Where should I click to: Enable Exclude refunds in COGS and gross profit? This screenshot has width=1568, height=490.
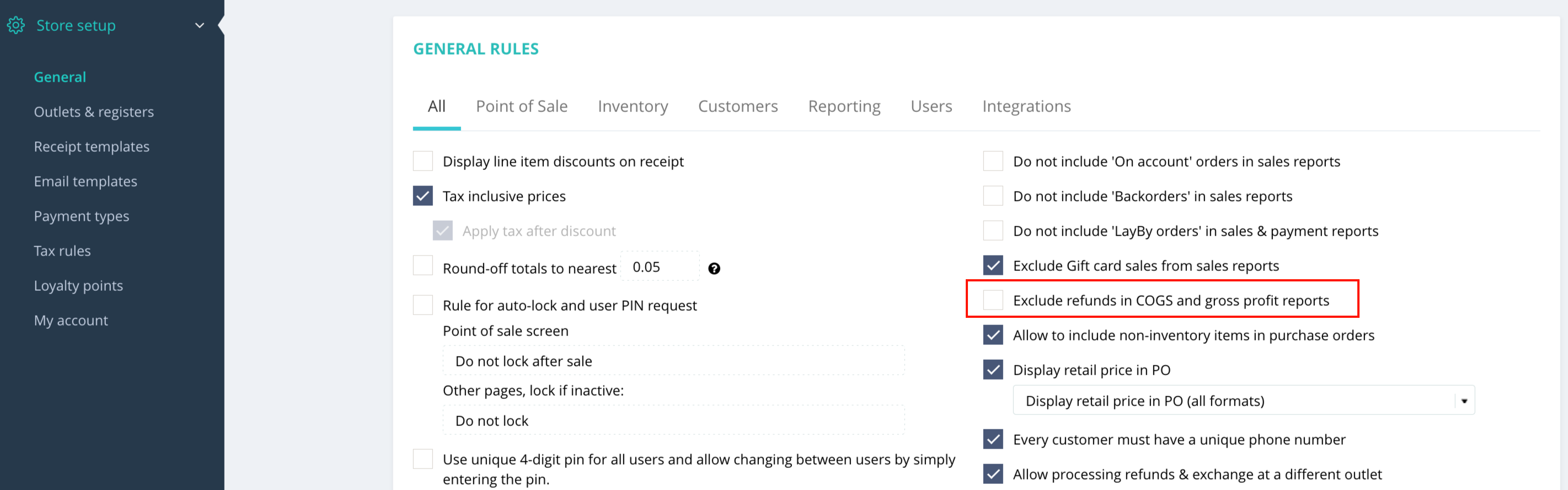[x=993, y=300]
